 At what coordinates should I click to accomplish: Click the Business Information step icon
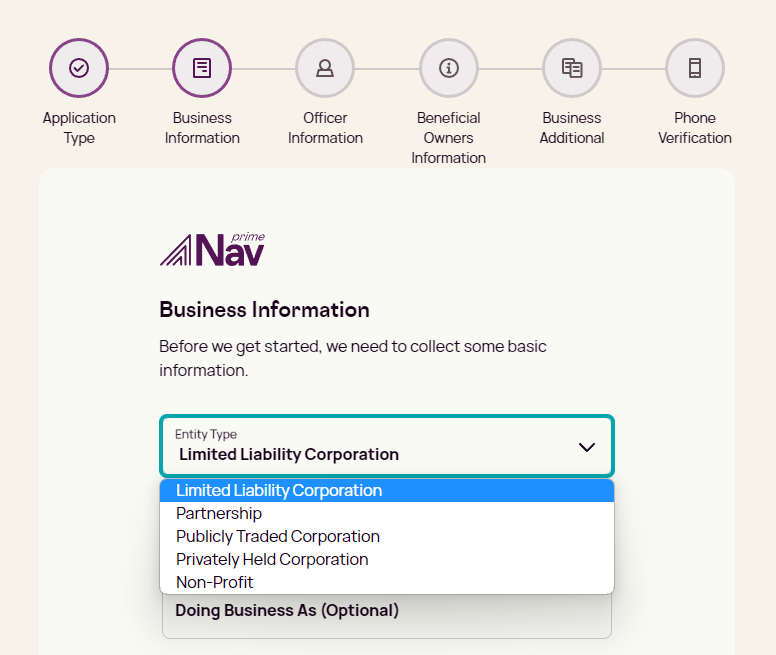coord(202,68)
